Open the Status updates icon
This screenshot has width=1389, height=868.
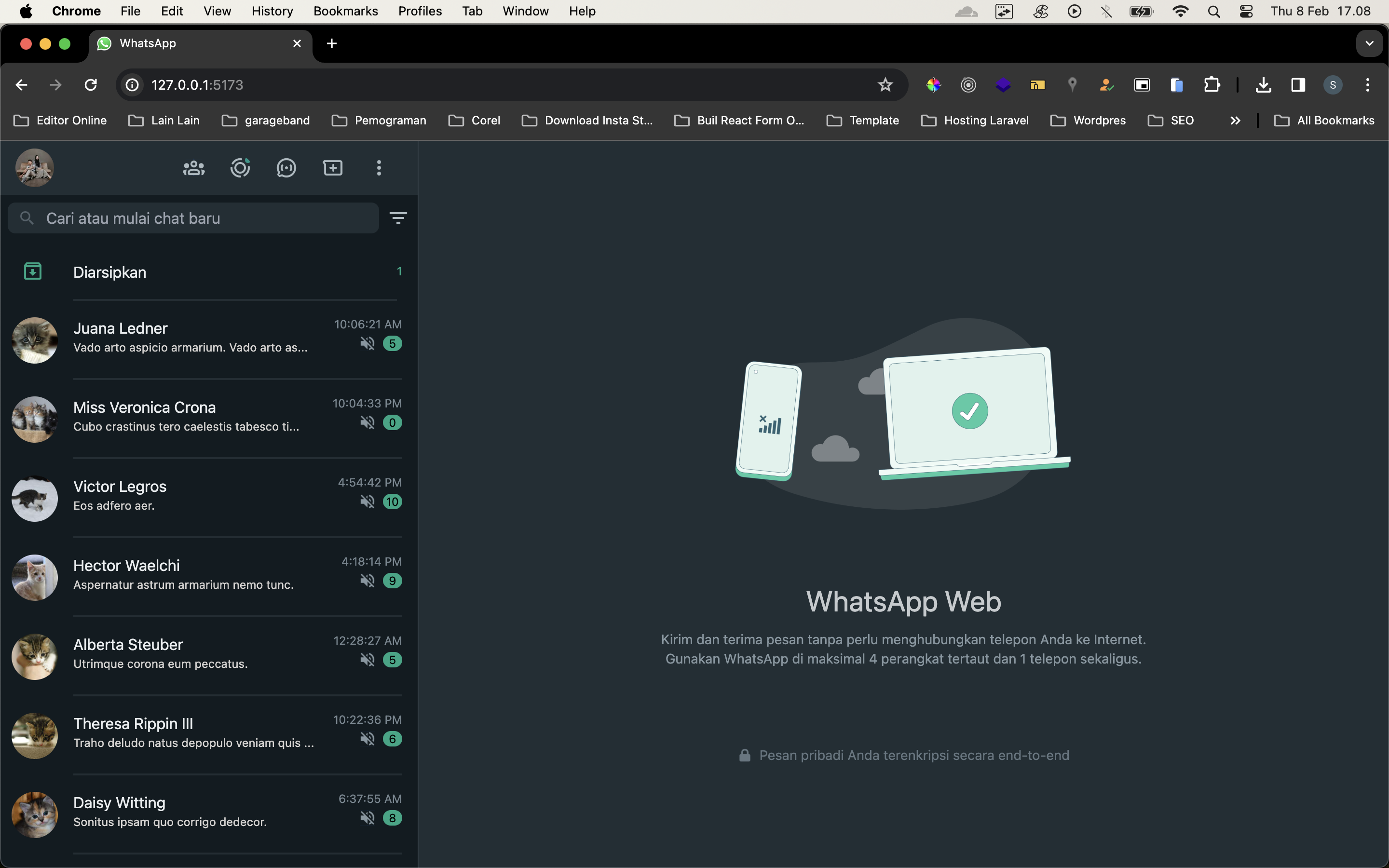point(240,168)
